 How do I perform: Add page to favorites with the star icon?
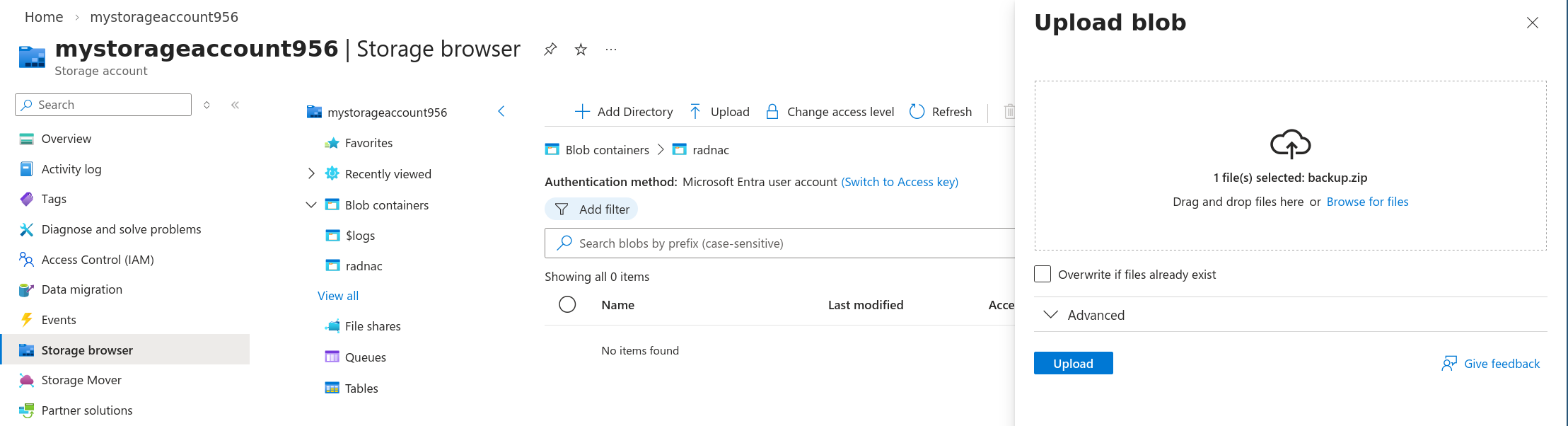pos(581,50)
